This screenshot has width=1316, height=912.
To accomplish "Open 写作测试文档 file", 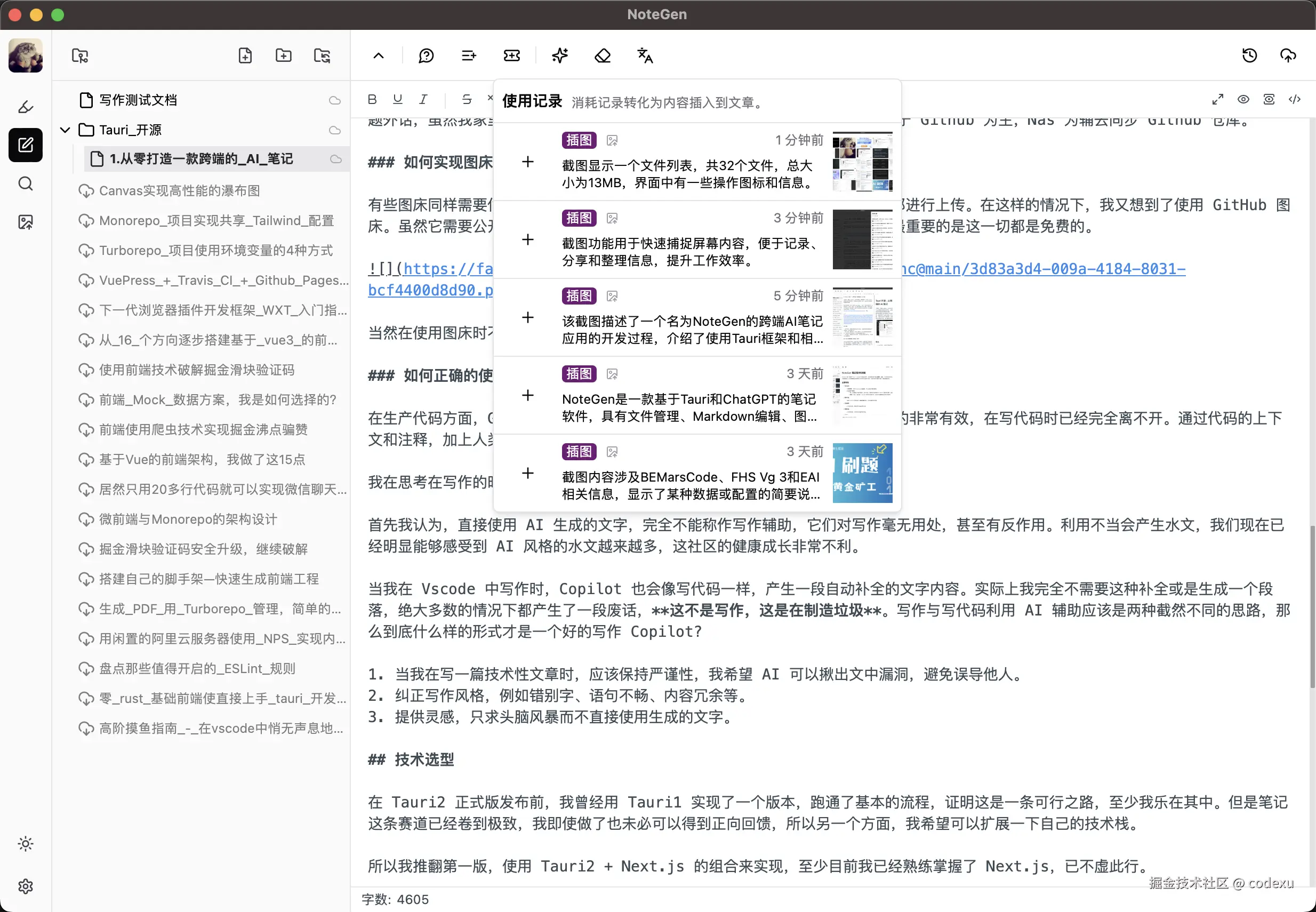I will [x=138, y=100].
